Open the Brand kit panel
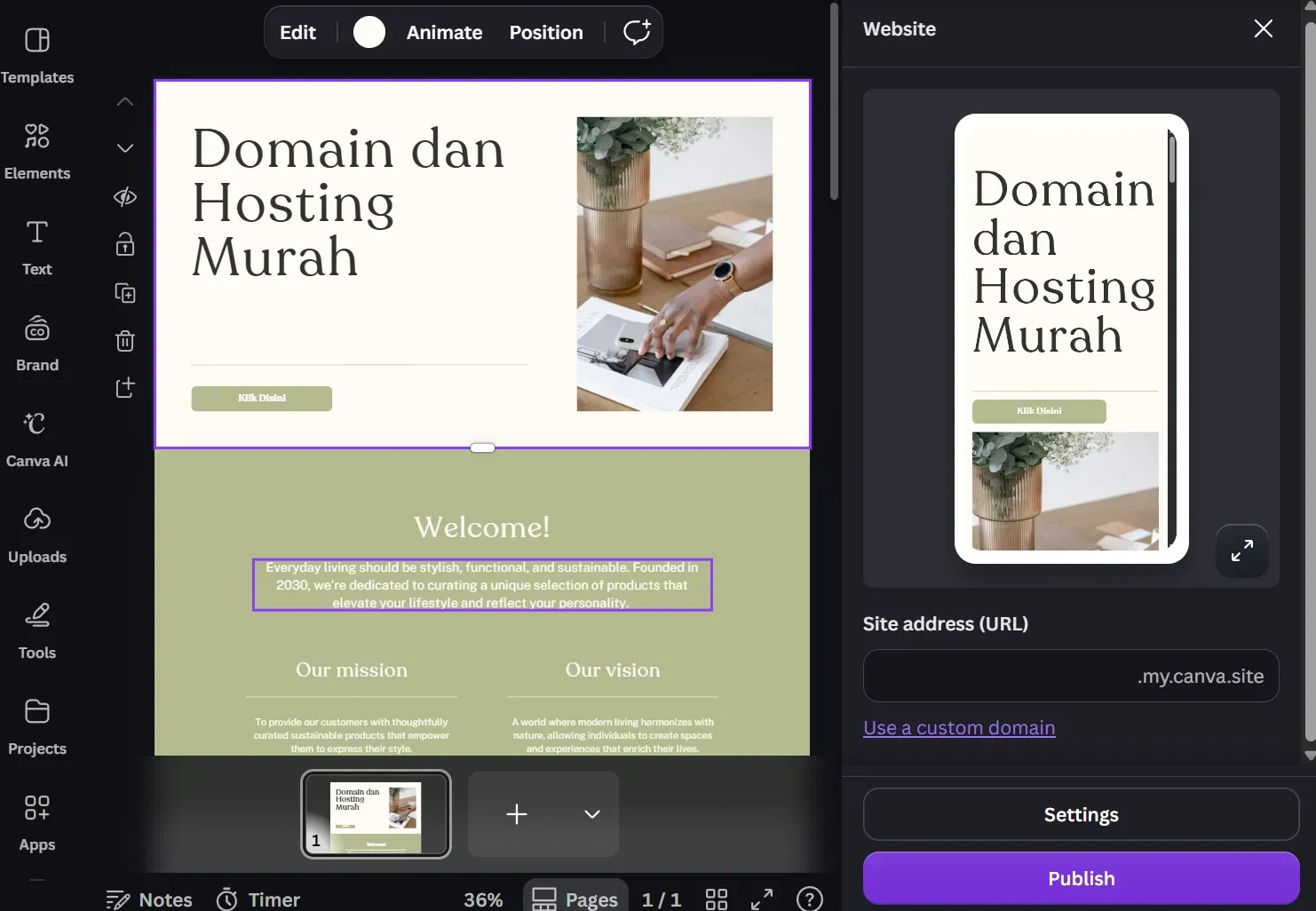This screenshot has height=911, width=1316. click(x=37, y=343)
